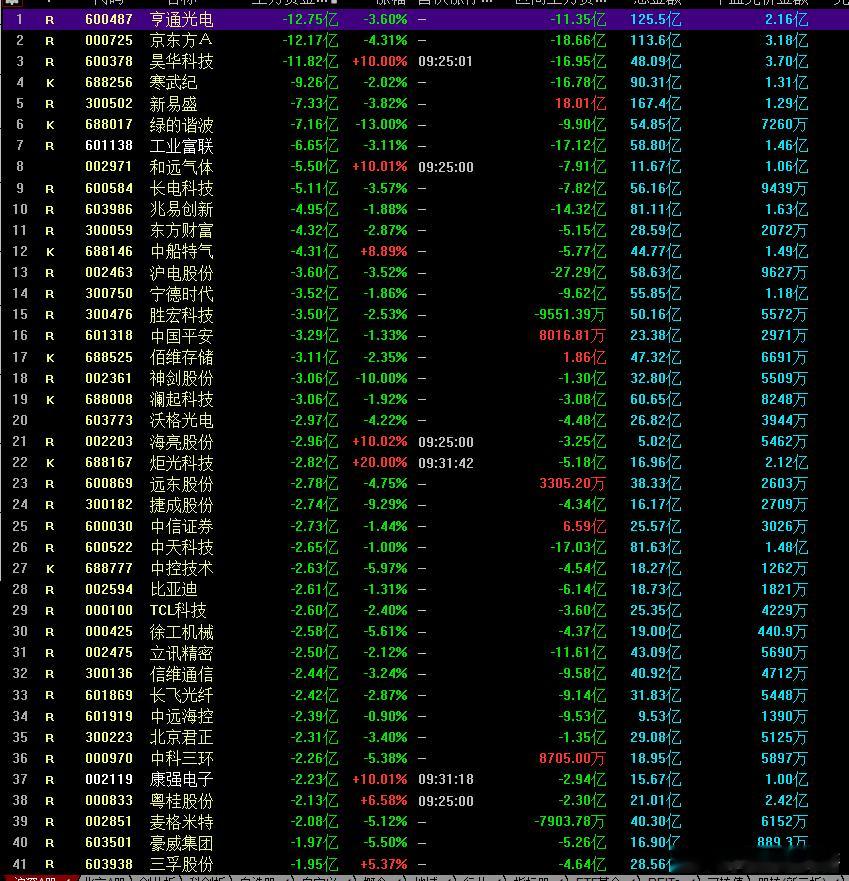Click stock code 600584 for 长电科技
The image size is (849, 881).
click(x=109, y=188)
